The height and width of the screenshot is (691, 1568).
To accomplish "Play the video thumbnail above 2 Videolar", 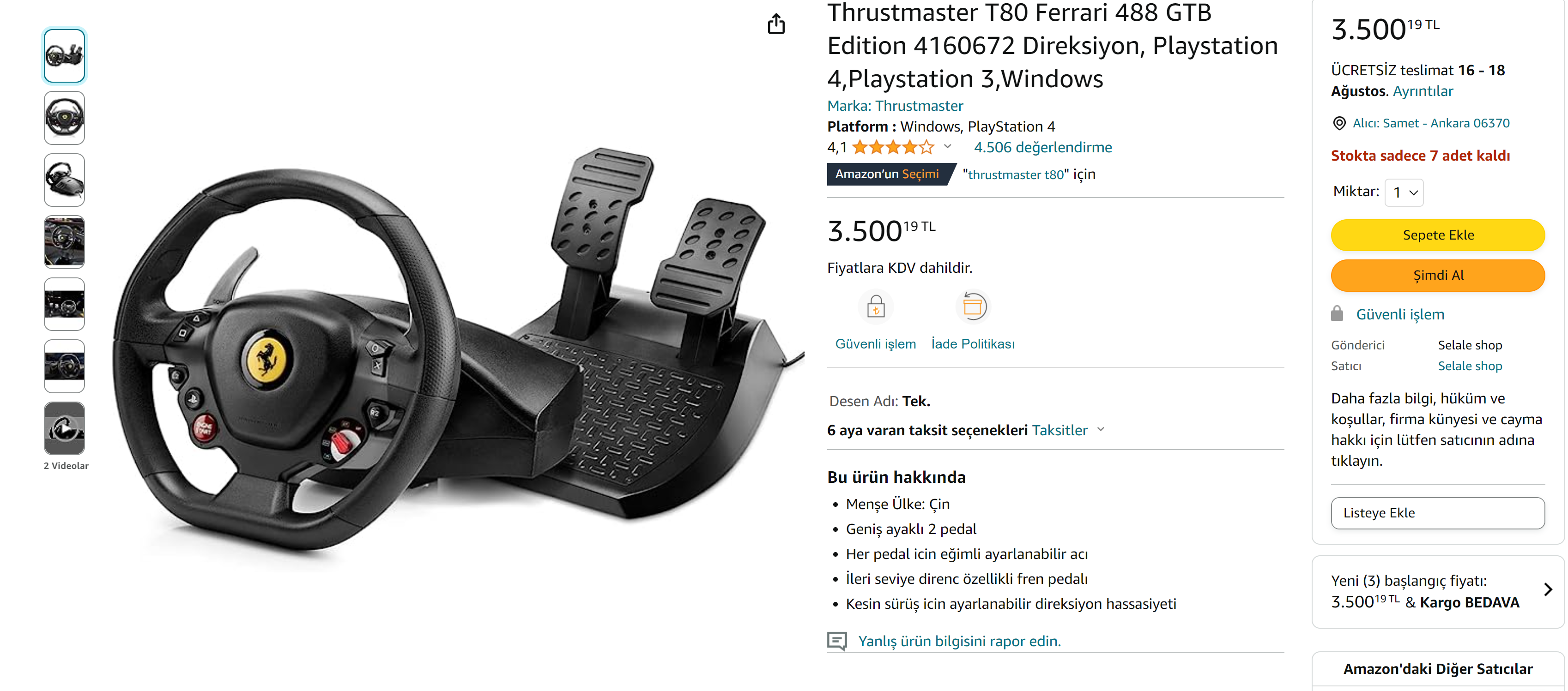I will point(65,428).
